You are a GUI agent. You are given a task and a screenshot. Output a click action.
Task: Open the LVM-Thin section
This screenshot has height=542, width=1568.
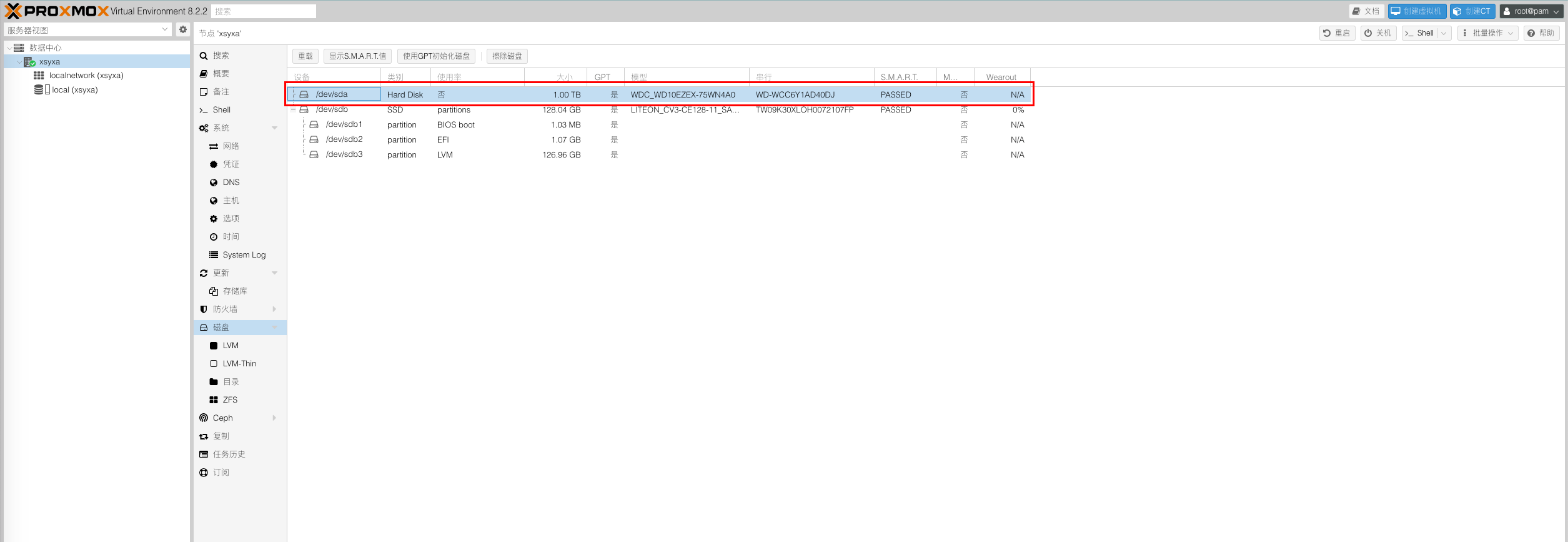(239, 363)
